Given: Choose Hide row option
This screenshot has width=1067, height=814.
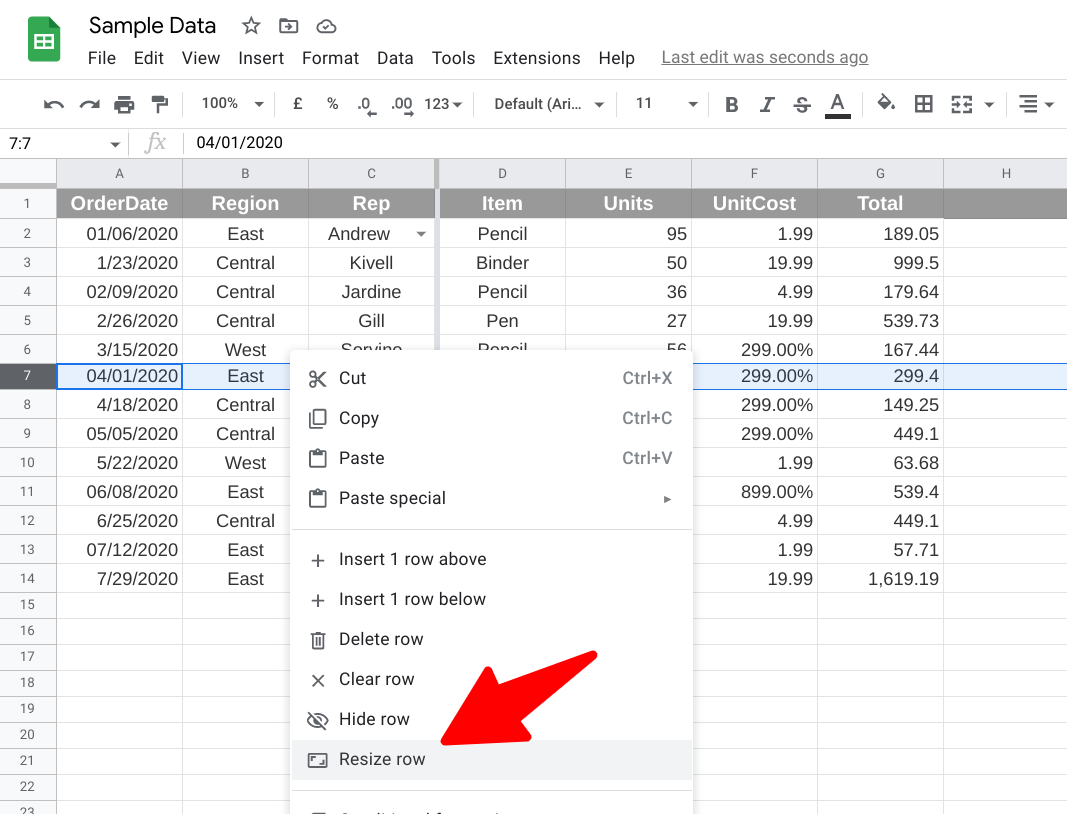Looking at the screenshot, I should tap(491, 720).
